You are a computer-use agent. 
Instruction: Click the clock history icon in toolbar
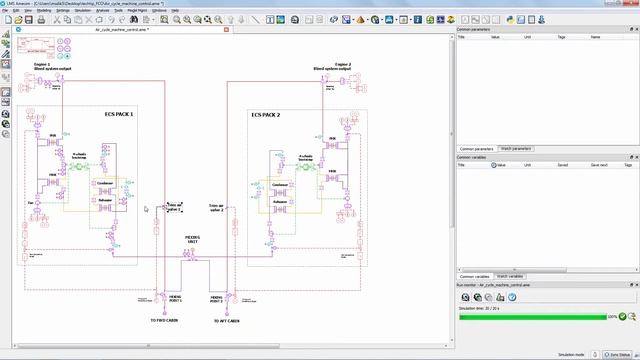295,20
